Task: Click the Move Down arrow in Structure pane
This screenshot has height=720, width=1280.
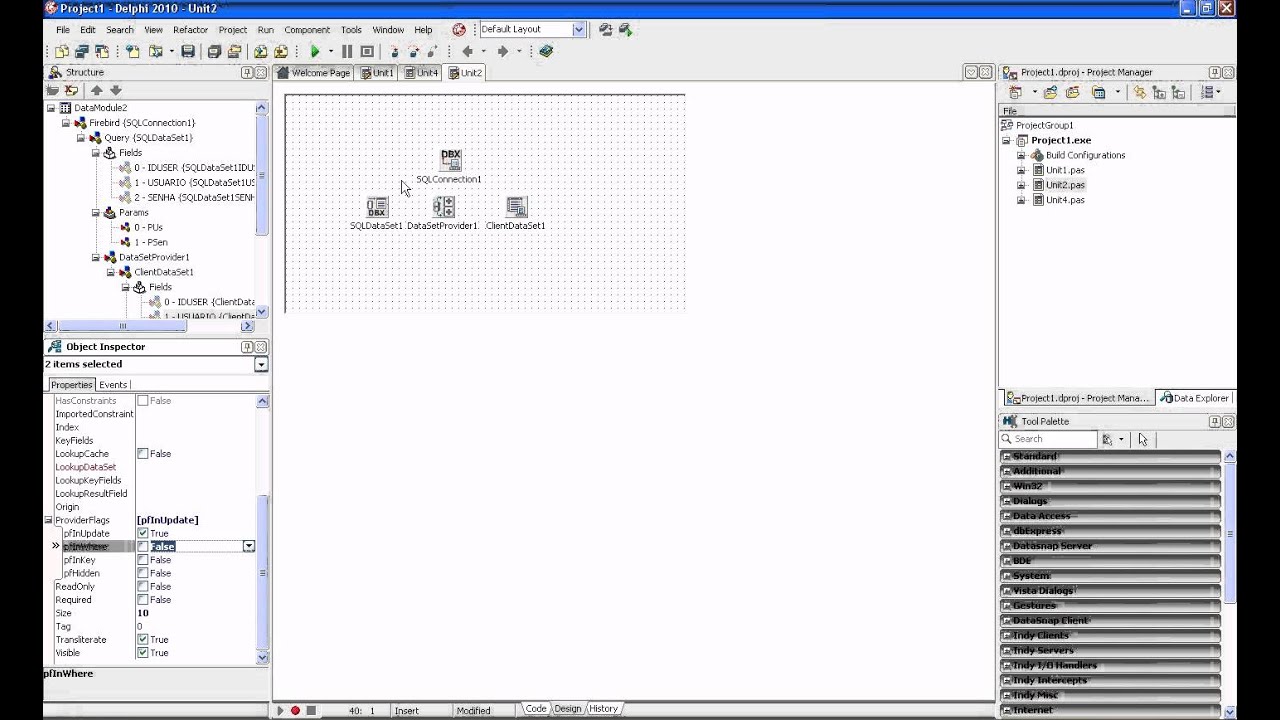Action: (x=115, y=90)
